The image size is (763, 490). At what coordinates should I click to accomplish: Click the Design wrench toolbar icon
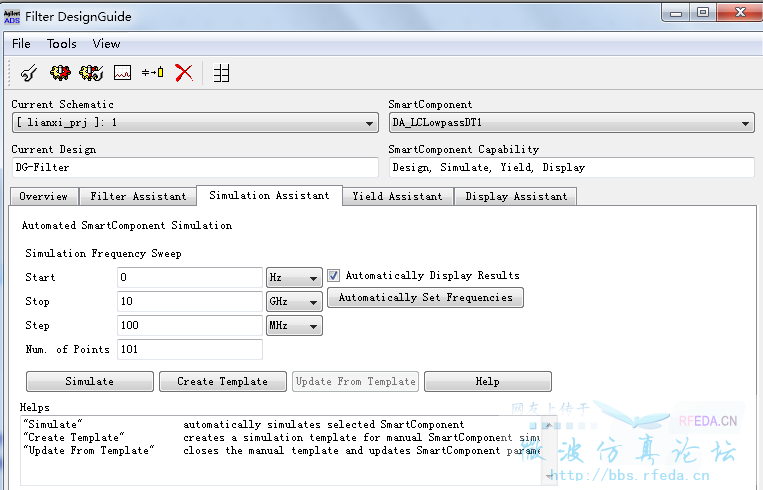[29, 73]
